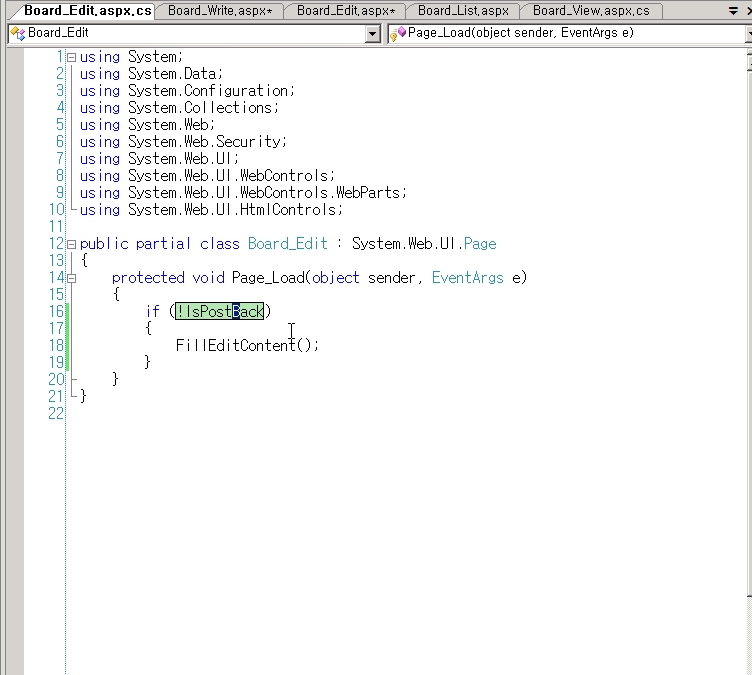Click the 'using System.Collections;' line
The image size is (752, 675).
point(179,107)
